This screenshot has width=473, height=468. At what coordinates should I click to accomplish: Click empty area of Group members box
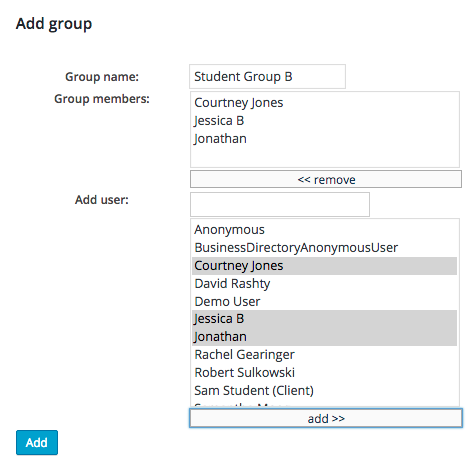pyautogui.click(x=324, y=157)
